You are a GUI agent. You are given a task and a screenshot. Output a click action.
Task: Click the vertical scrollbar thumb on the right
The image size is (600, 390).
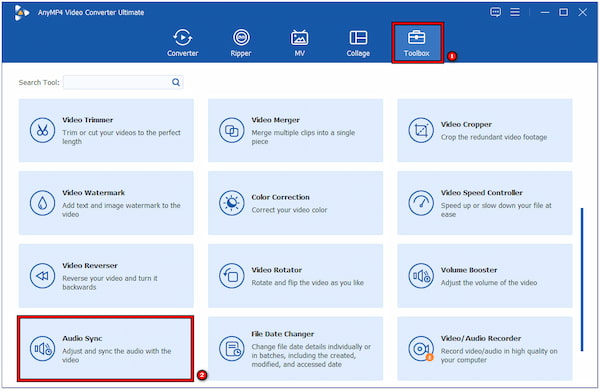tap(582, 279)
